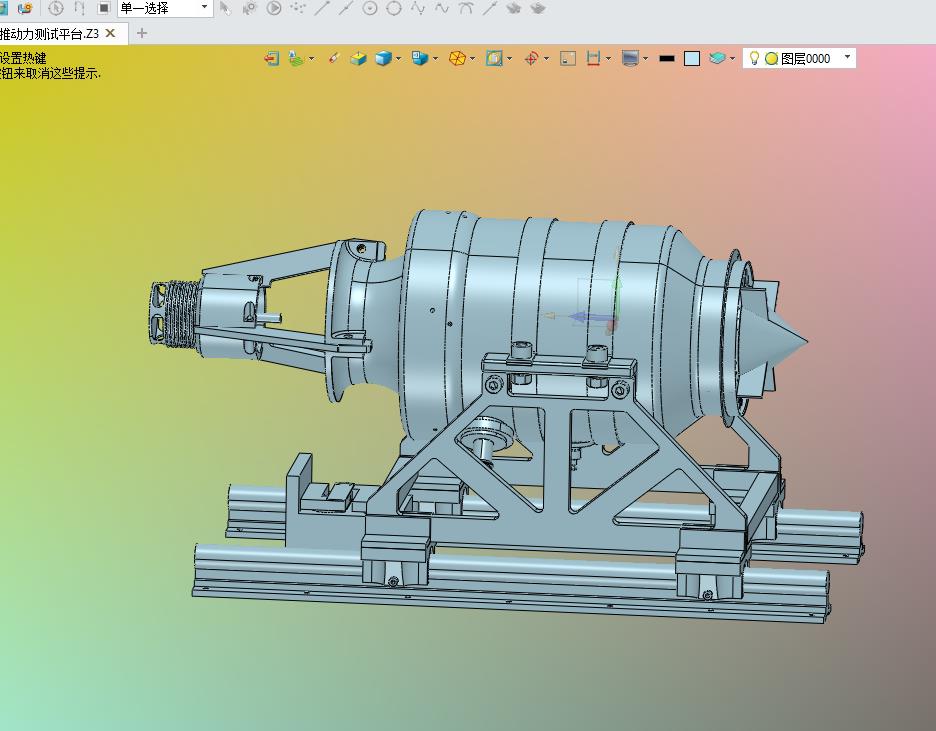Click the blue shaded cube display icon
Image resolution: width=936 pixels, height=731 pixels.
pos(382,59)
